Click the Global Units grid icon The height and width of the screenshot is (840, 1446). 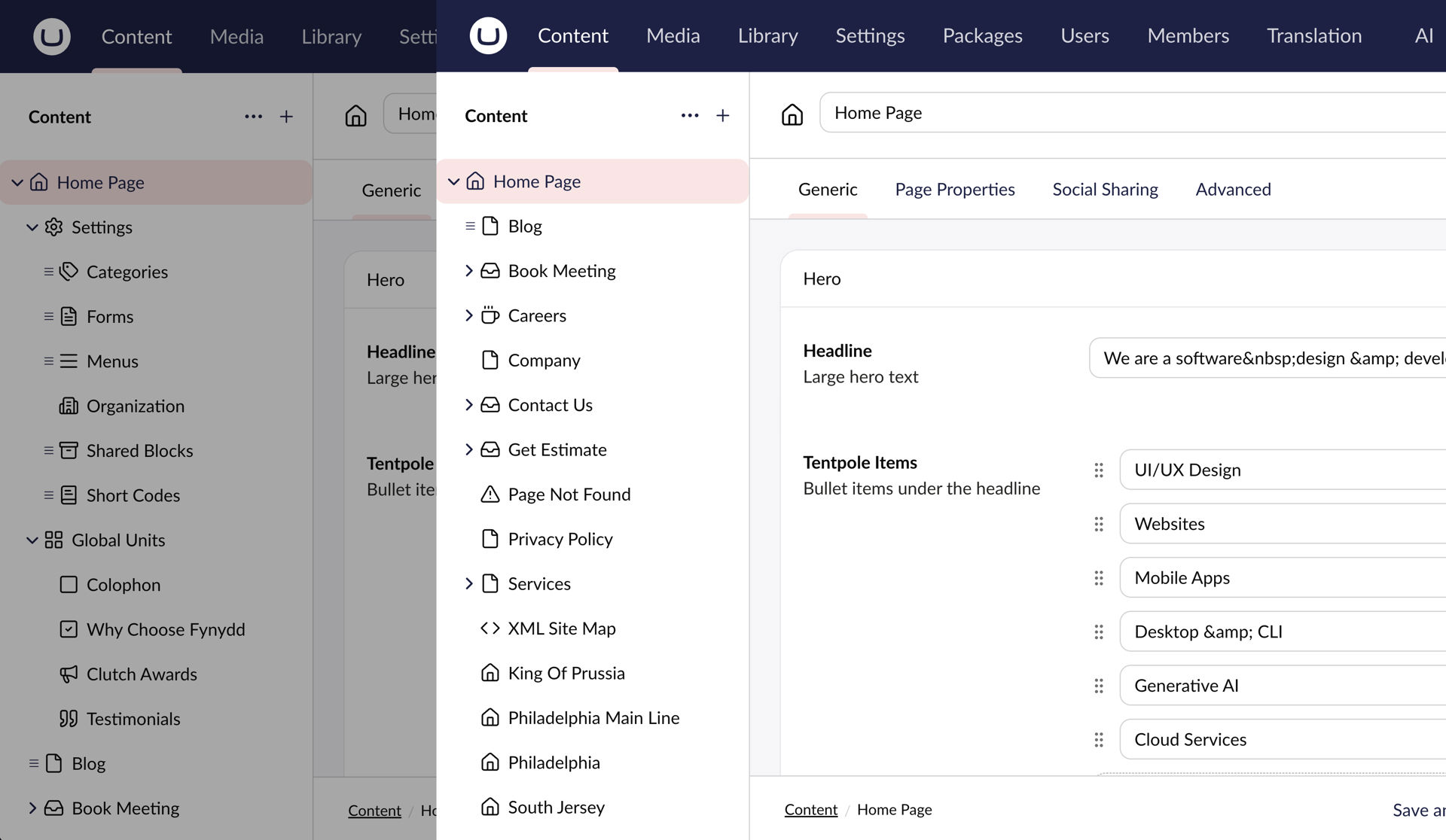tap(53, 540)
